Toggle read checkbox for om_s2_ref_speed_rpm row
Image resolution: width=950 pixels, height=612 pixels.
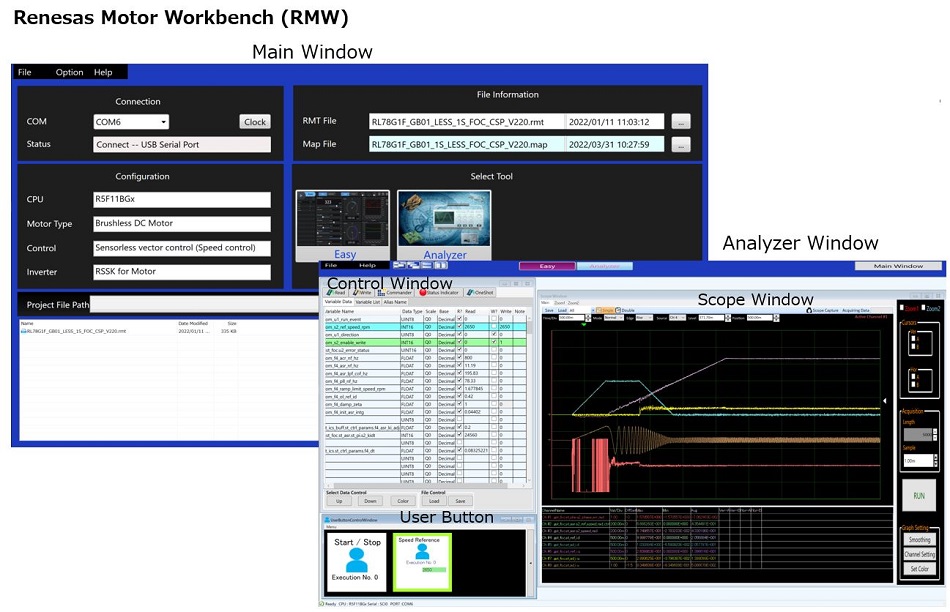point(459,326)
